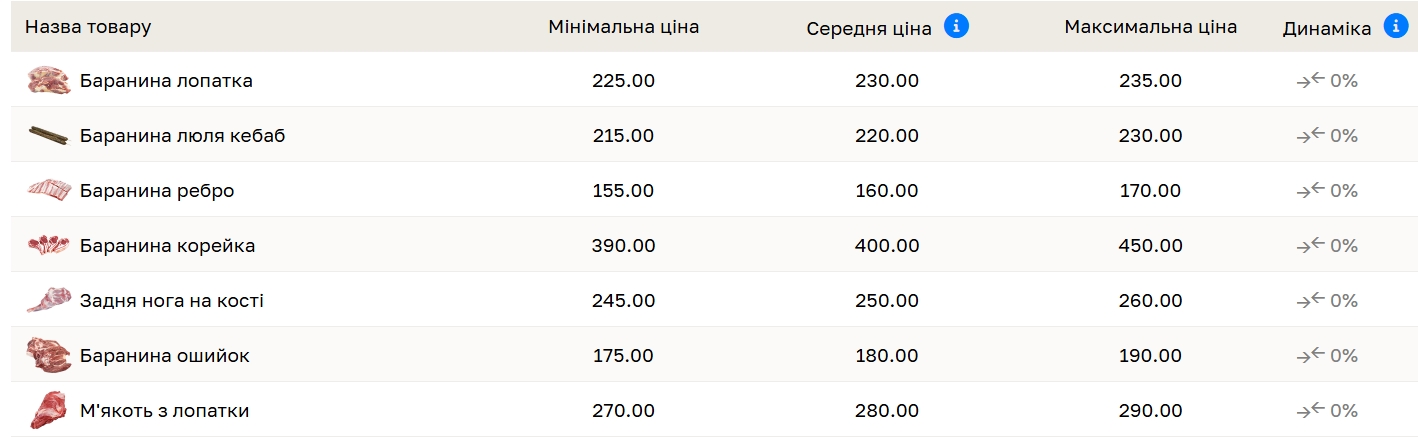Viewport: 1418px width, 437px height.
Task: Click the dynamics arrows icon for Баранина ребро
Action: click(x=1310, y=190)
